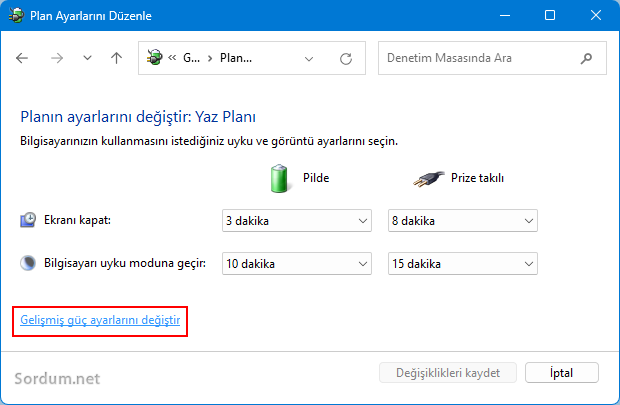Click the 'Değişiklikleri kaydet' button
Viewport: 620px width, 405px height.
point(448,373)
